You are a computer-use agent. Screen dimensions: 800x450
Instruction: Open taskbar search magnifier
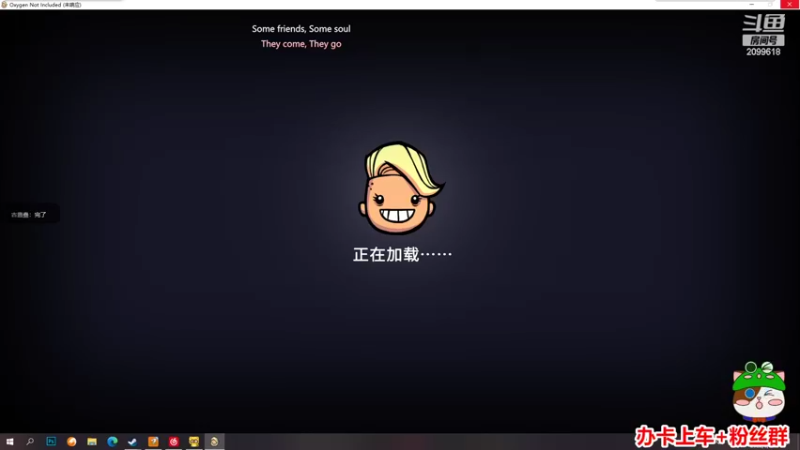(x=30, y=441)
